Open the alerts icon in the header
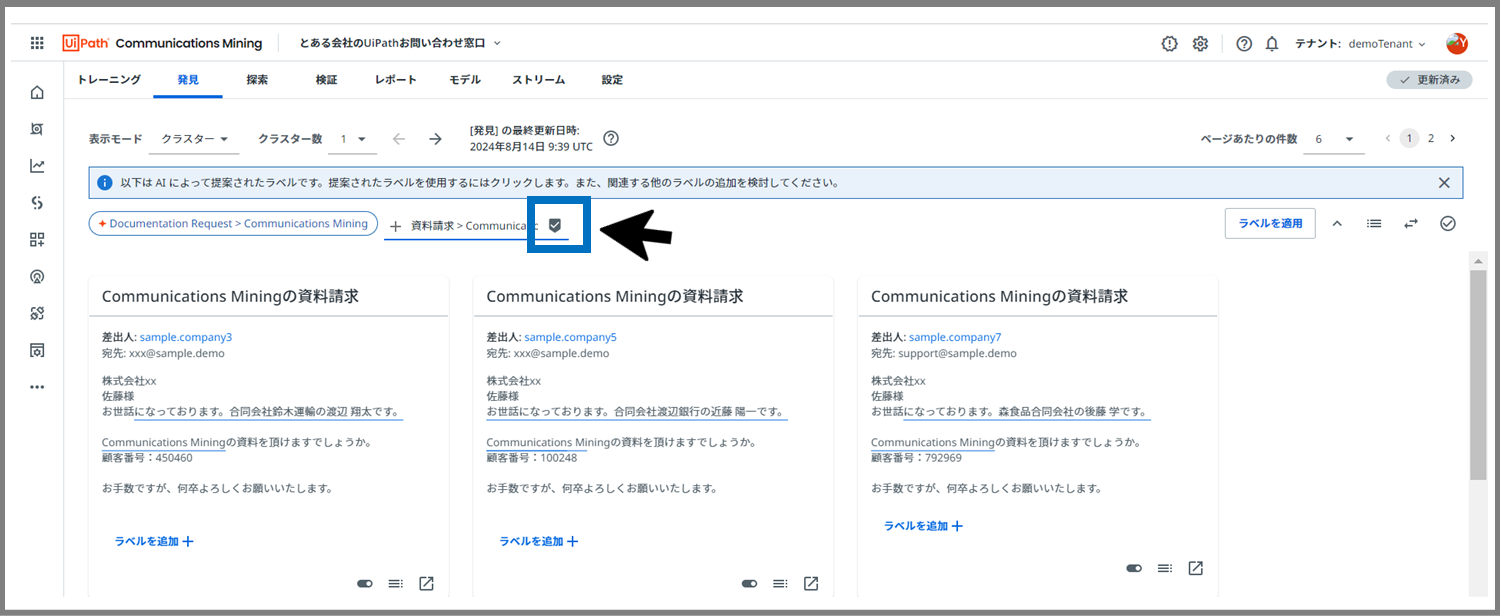 pyautogui.click(x=1170, y=44)
